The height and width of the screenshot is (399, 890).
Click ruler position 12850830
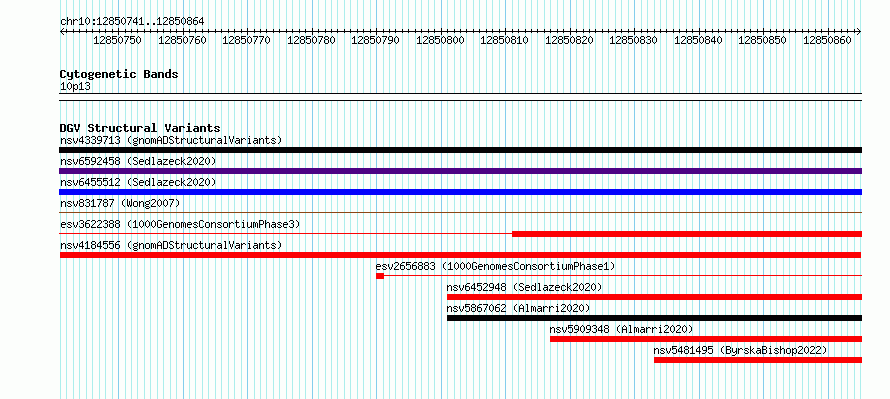tap(633, 40)
